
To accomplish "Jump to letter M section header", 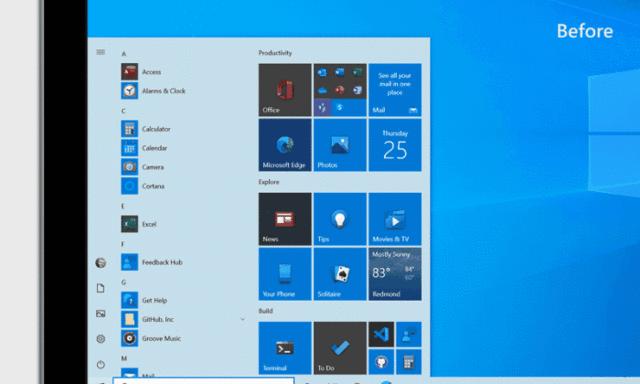I will (x=124, y=358).
